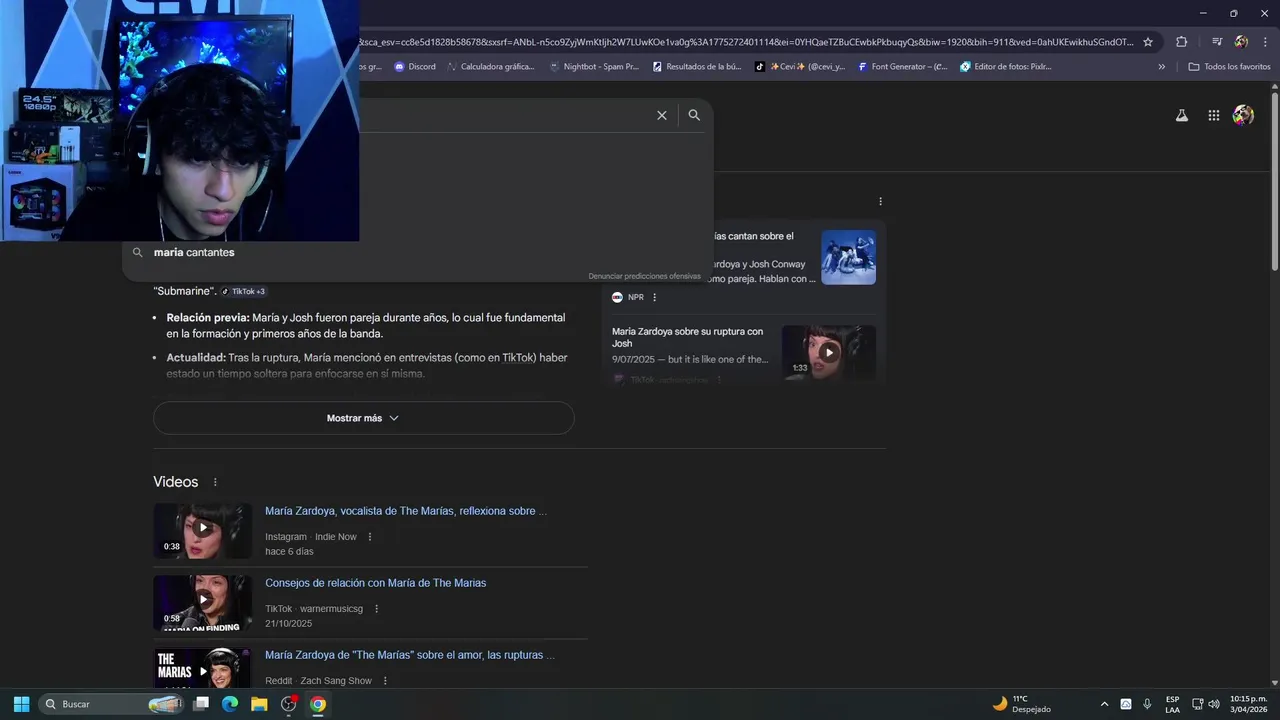Screen dimensions: 1280x720
Task: Open the Discord bookmark
Action: pyautogui.click(x=415, y=67)
